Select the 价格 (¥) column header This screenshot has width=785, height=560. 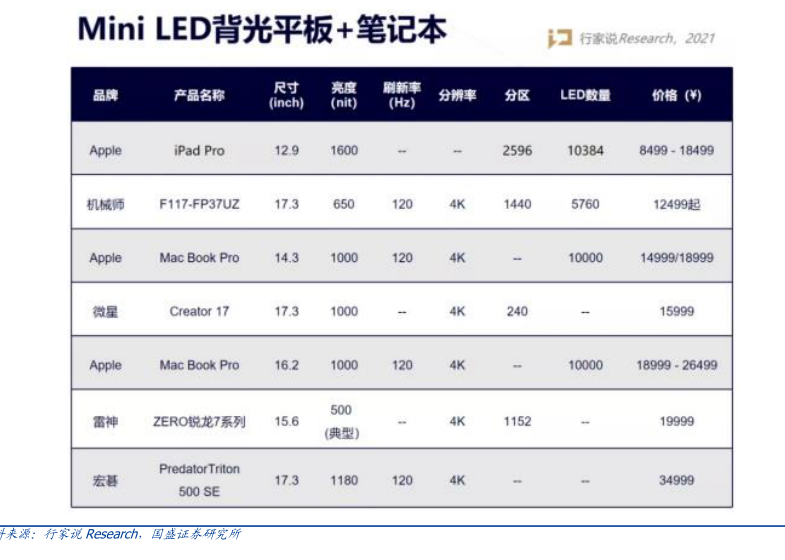(676, 96)
